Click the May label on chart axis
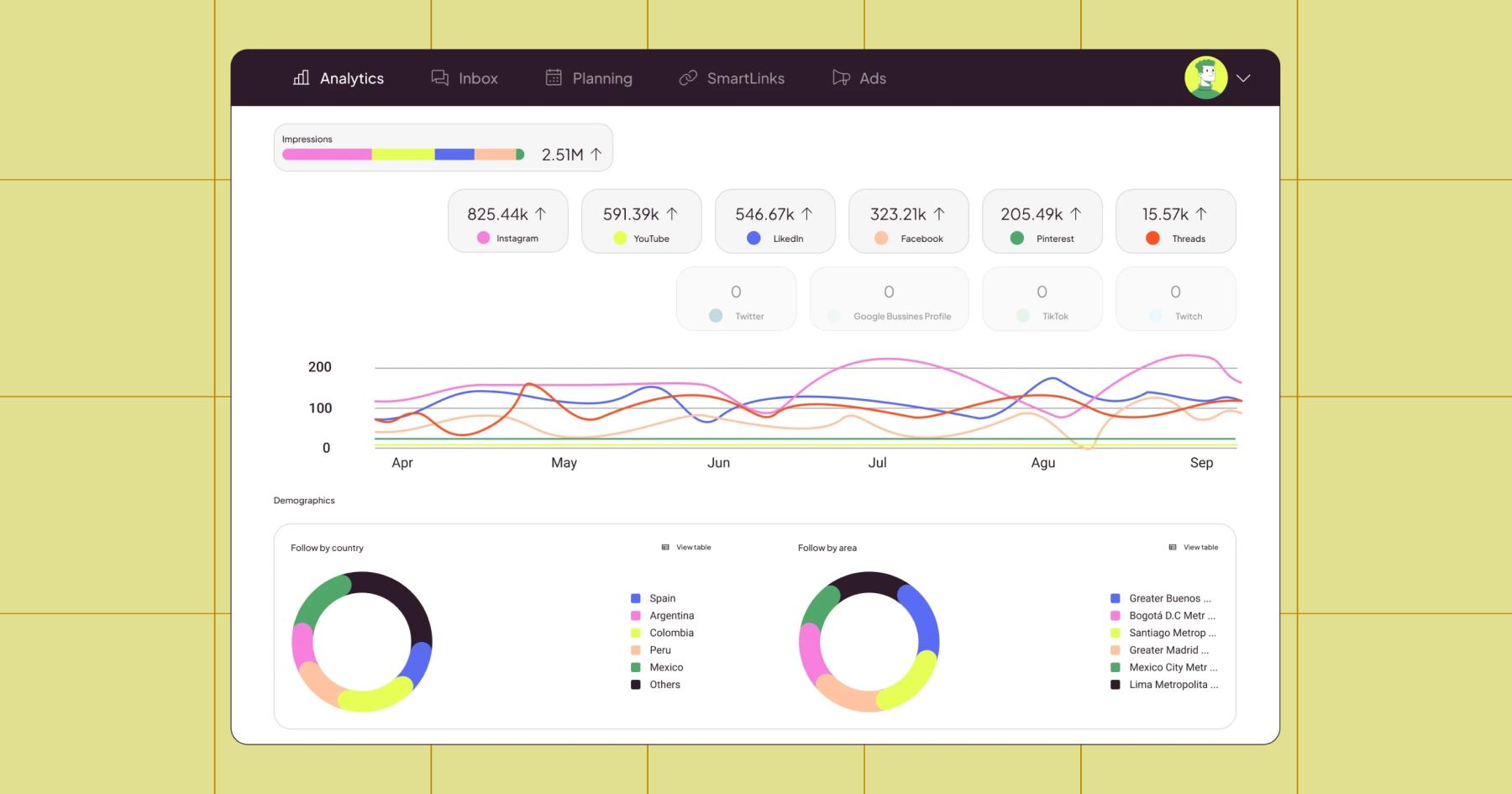1512x794 pixels. click(x=564, y=463)
